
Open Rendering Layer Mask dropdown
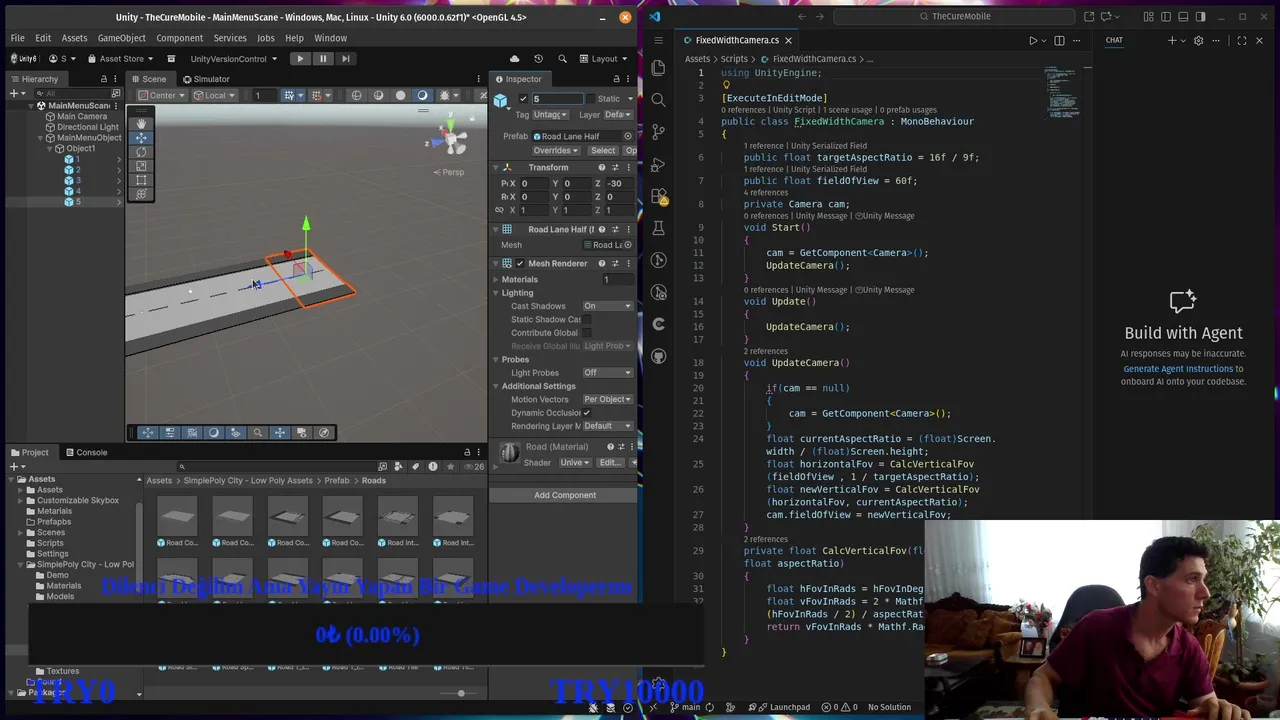[x=607, y=426]
